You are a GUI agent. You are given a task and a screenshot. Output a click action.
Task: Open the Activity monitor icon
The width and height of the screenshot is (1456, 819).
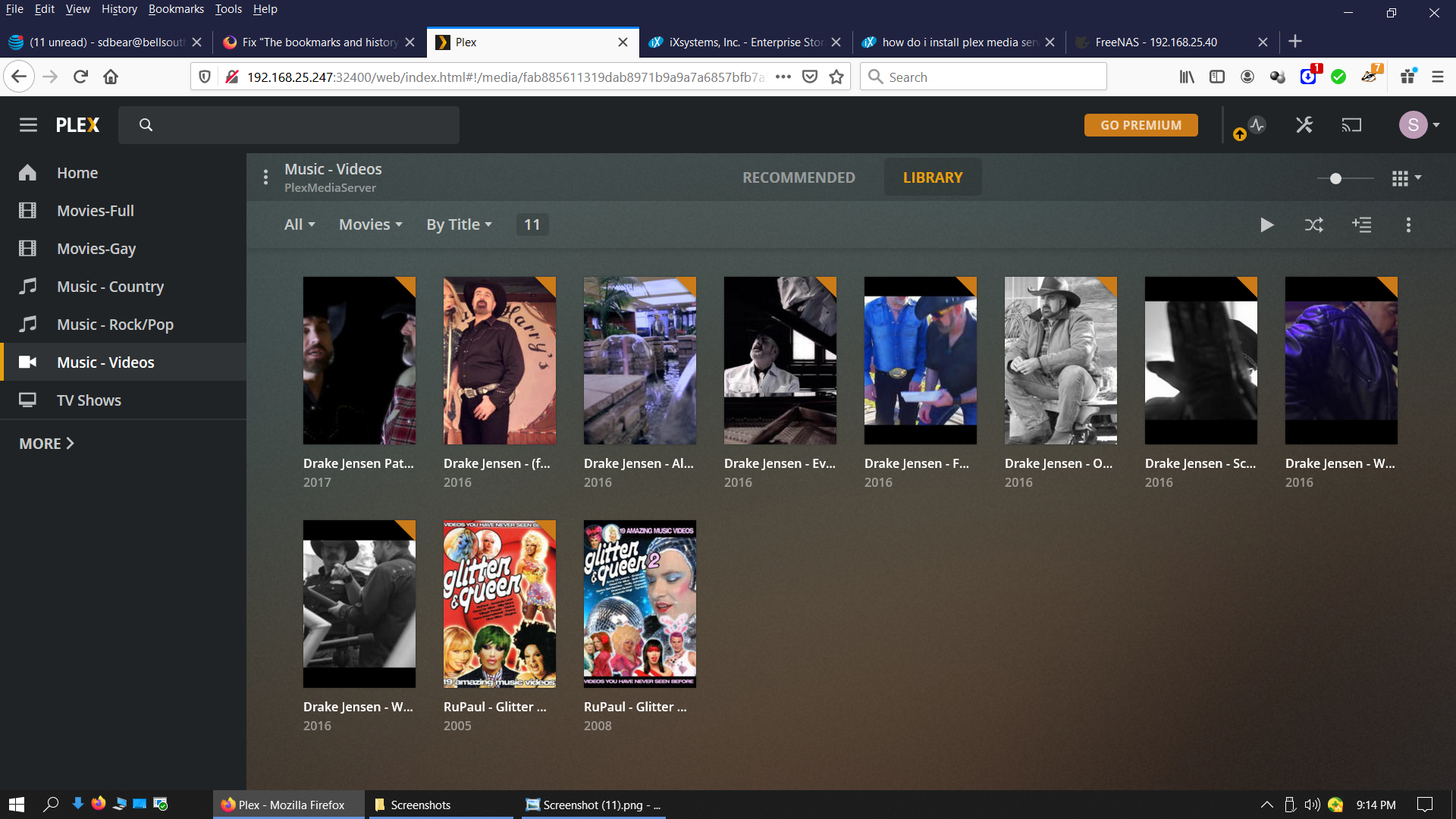[x=1257, y=125]
